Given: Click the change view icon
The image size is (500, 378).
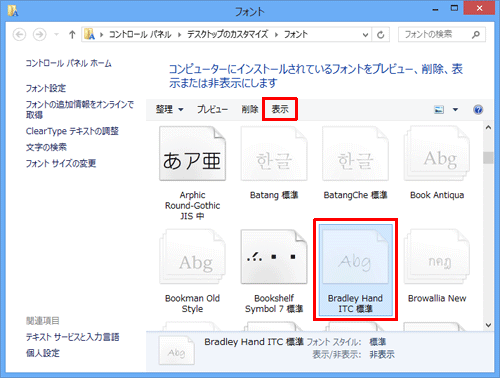Looking at the screenshot, I should pos(439,109).
